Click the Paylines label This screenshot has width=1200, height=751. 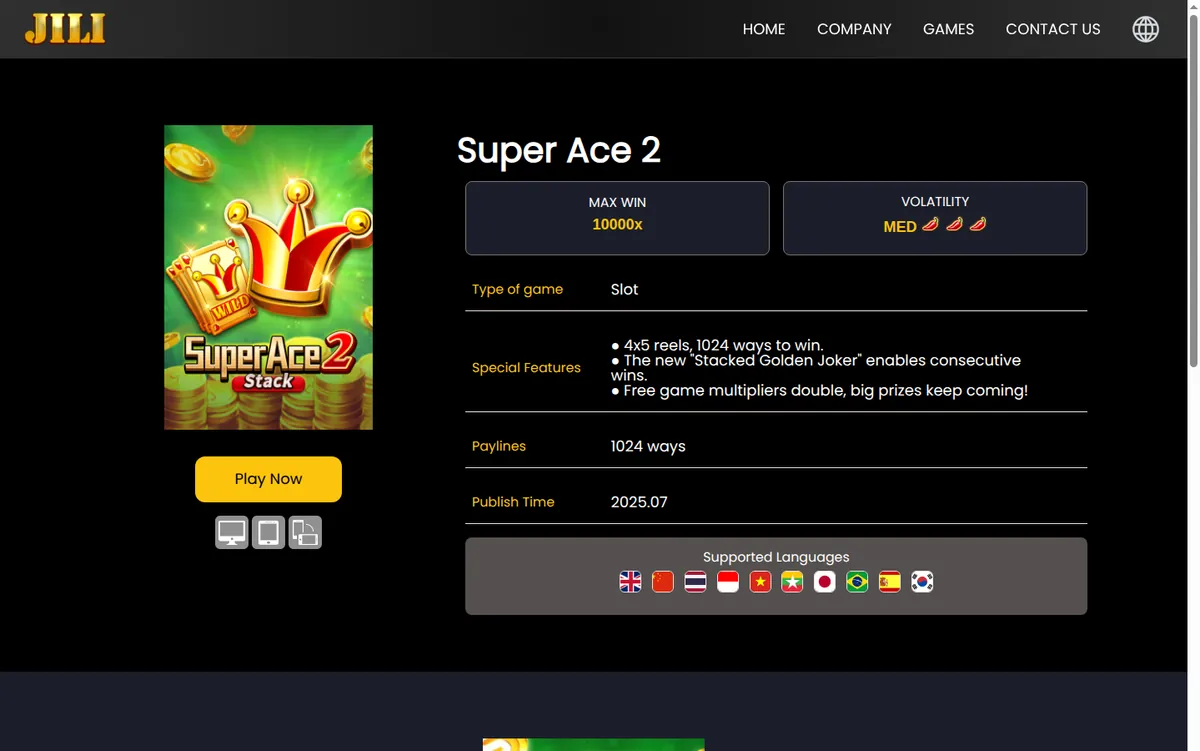coord(499,446)
